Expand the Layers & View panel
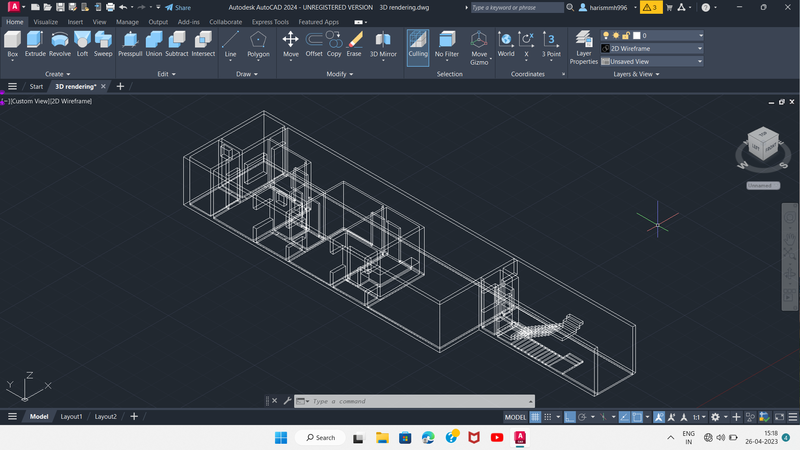 click(x=636, y=74)
